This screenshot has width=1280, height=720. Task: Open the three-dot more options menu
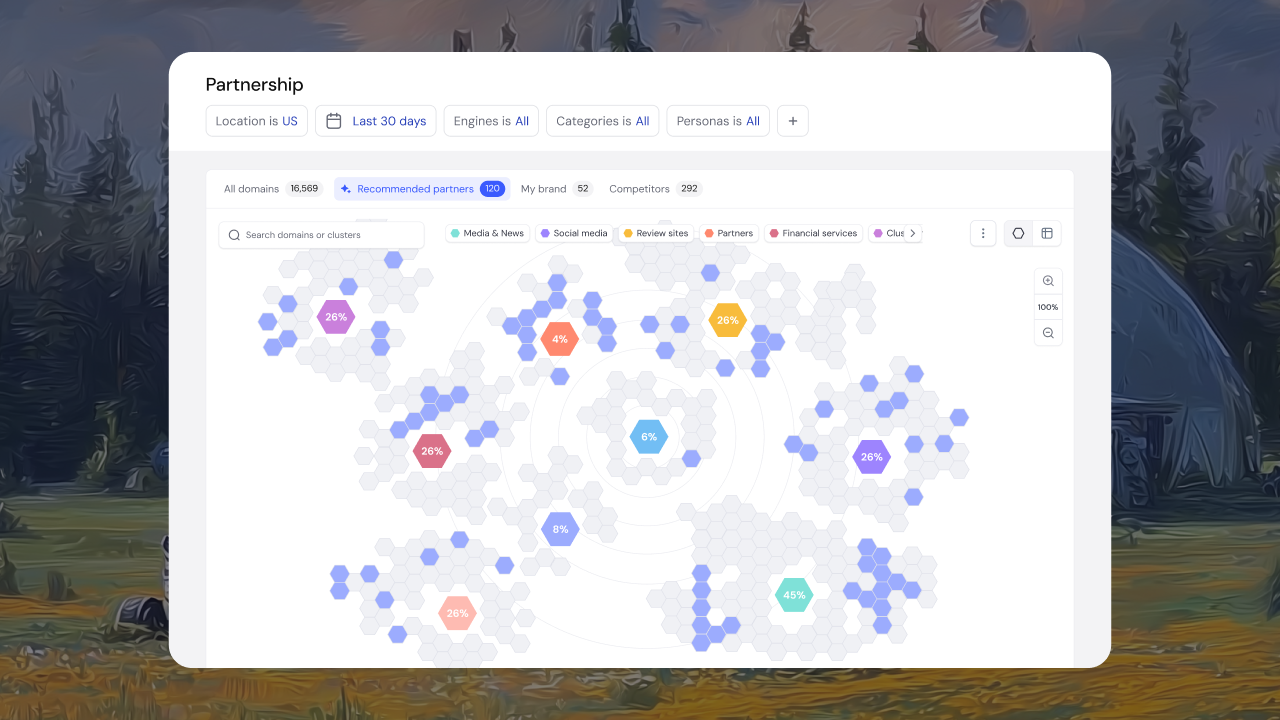click(x=983, y=233)
